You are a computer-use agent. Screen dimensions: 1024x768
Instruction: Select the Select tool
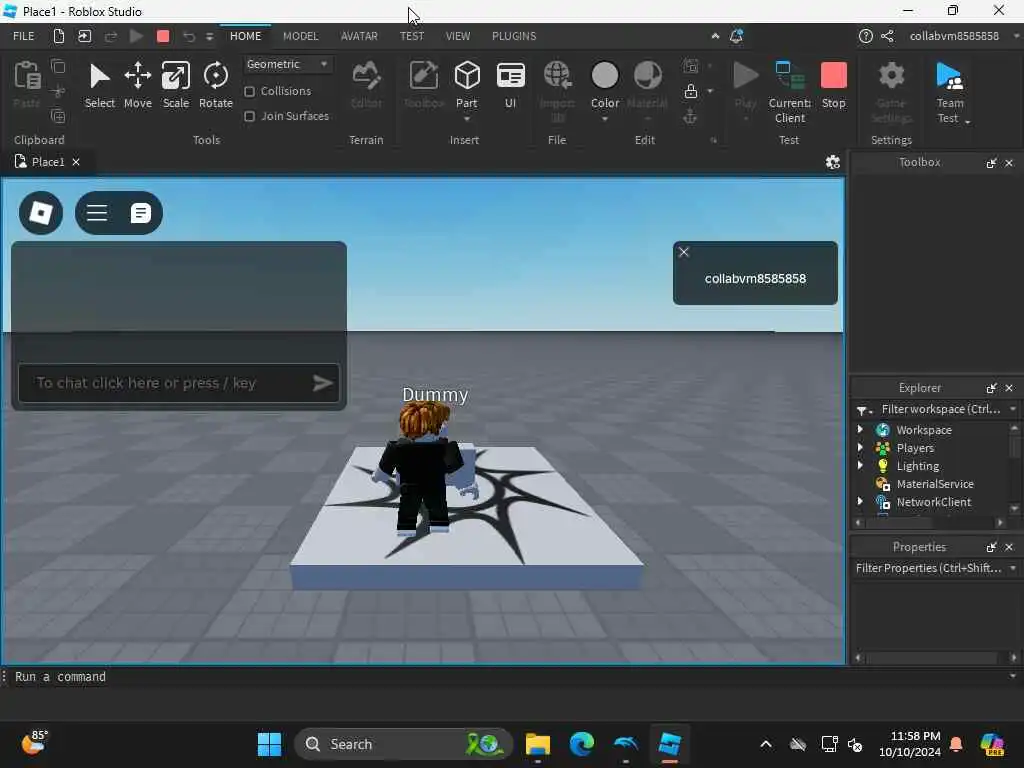[x=99, y=85]
